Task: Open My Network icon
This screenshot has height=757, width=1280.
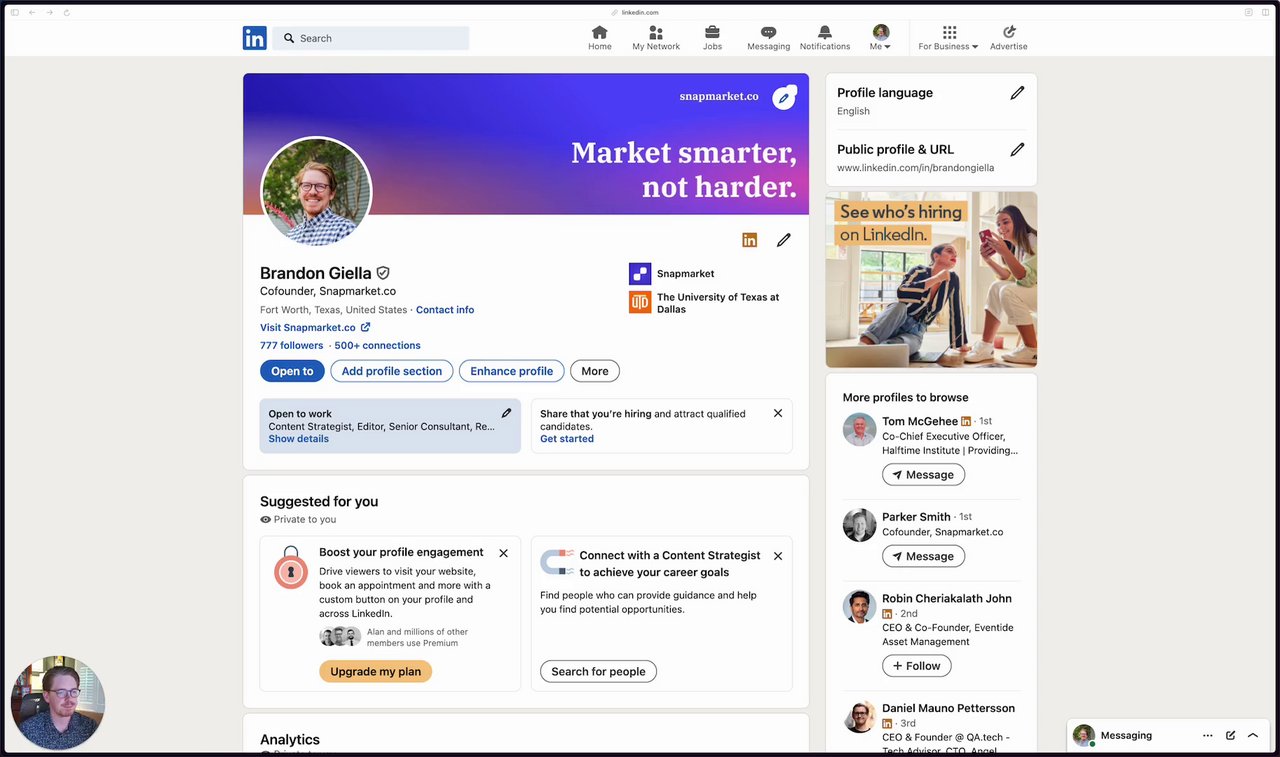Action: pos(656,38)
